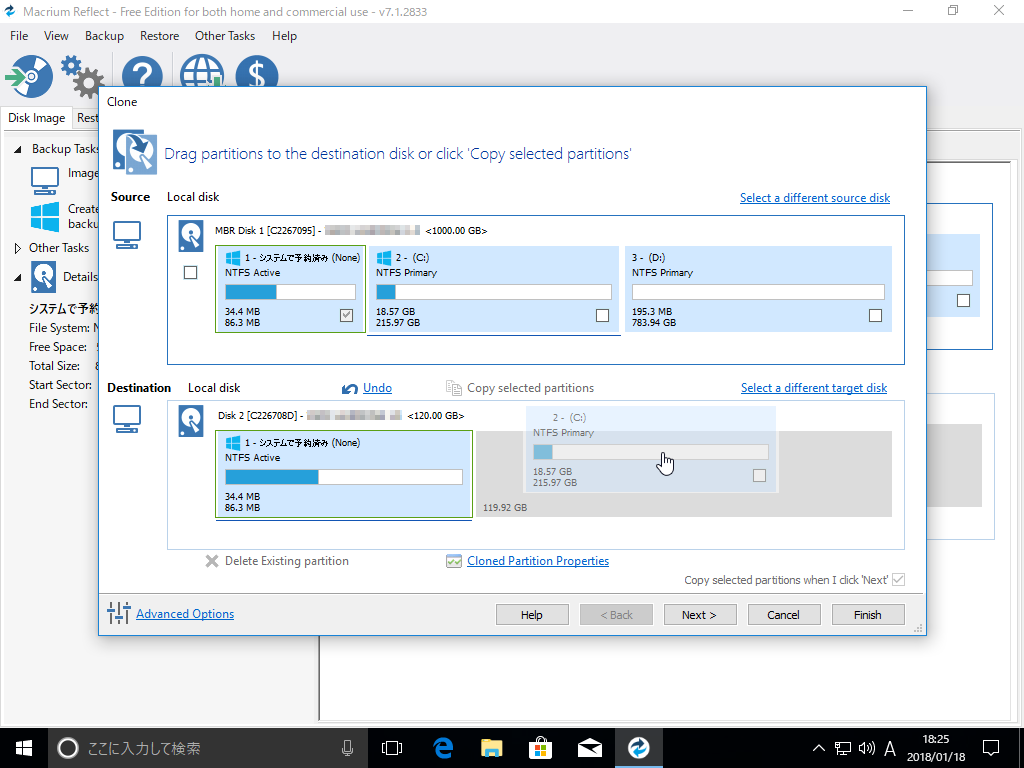The image size is (1024, 768).
Task: Click the Windows logo backup icon in sidebar
Action: [x=45, y=217]
